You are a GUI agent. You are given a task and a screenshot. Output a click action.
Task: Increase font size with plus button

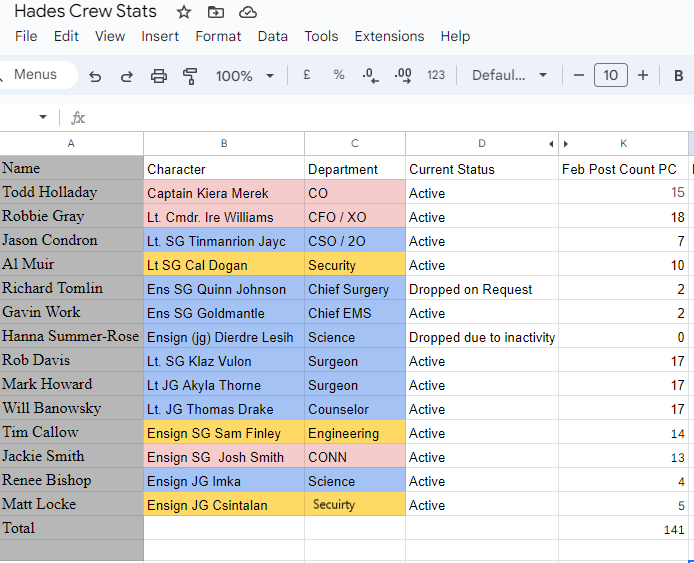pyautogui.click(x=643, y=75)
